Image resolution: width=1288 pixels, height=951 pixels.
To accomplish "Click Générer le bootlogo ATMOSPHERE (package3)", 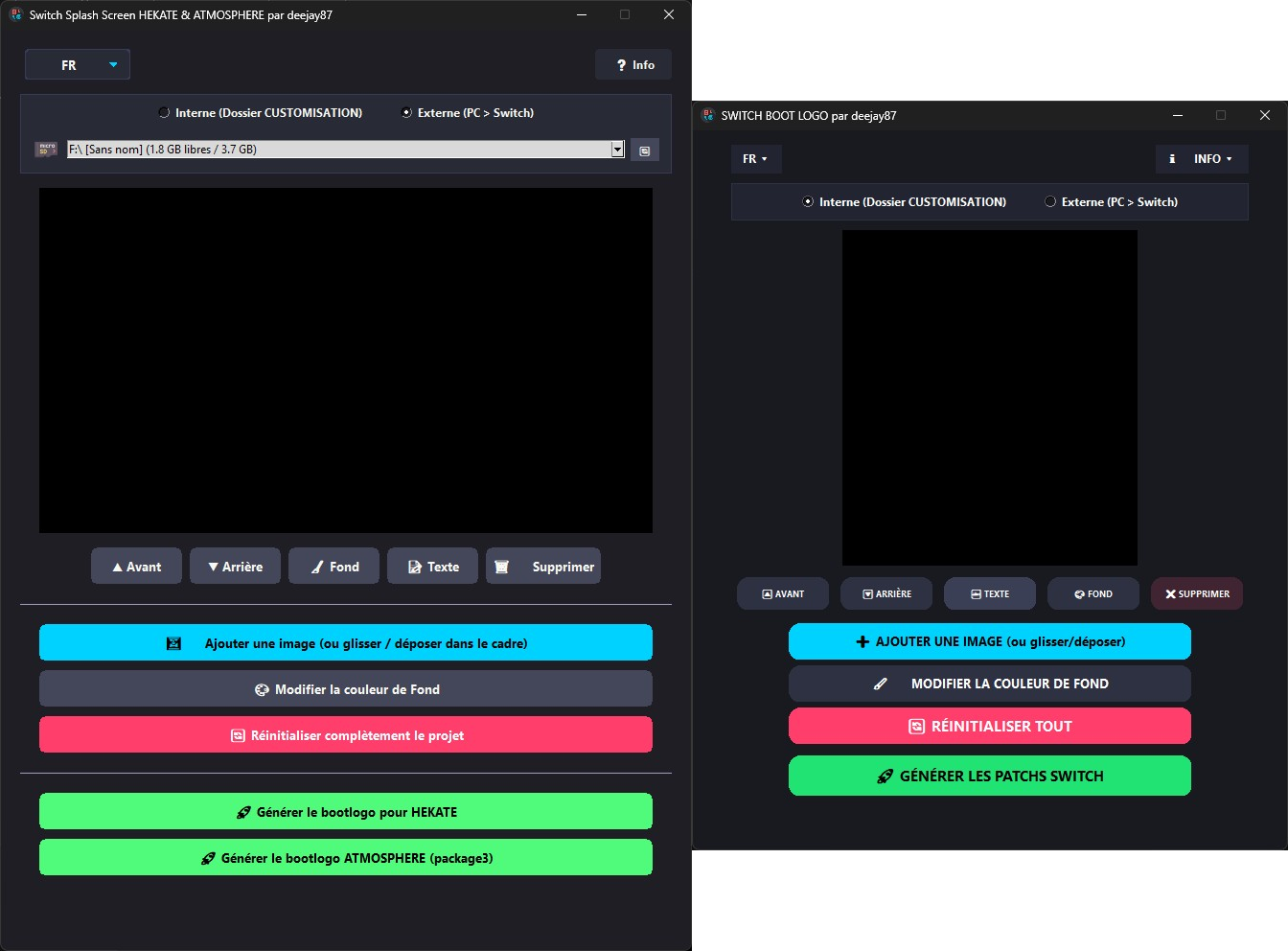I will 346,858.
